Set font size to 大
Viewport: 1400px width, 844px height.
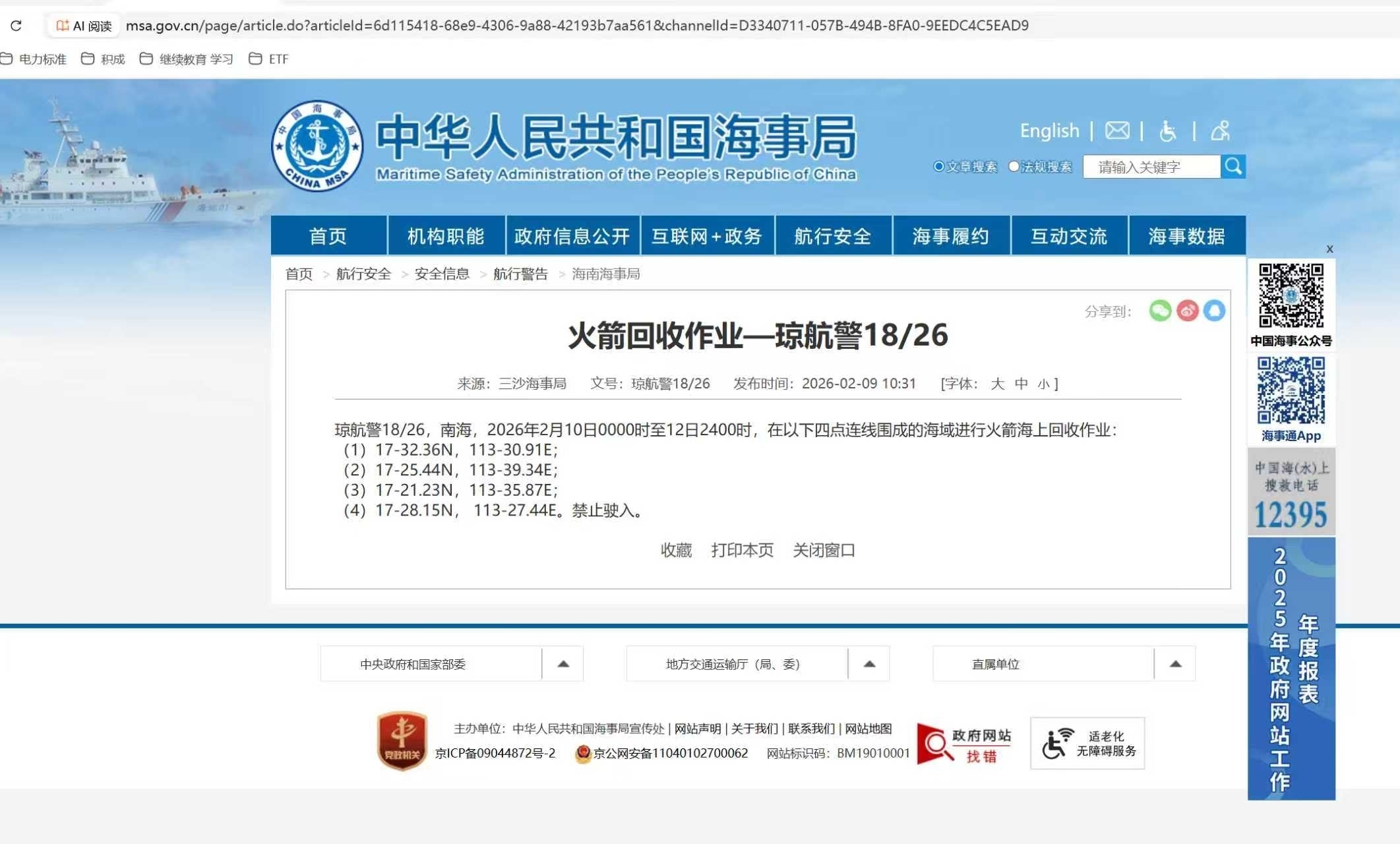pos(997,384)
